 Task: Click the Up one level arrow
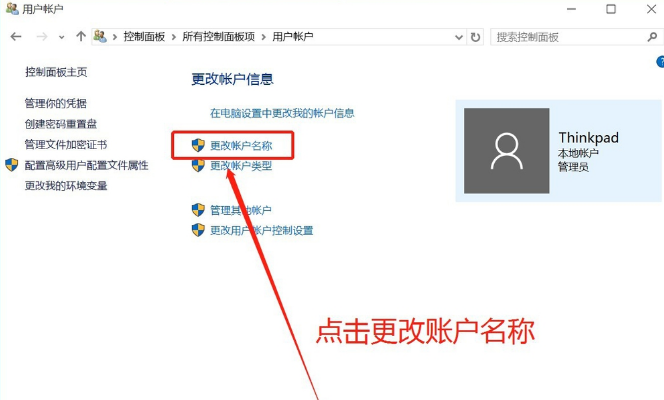[80, 36]
